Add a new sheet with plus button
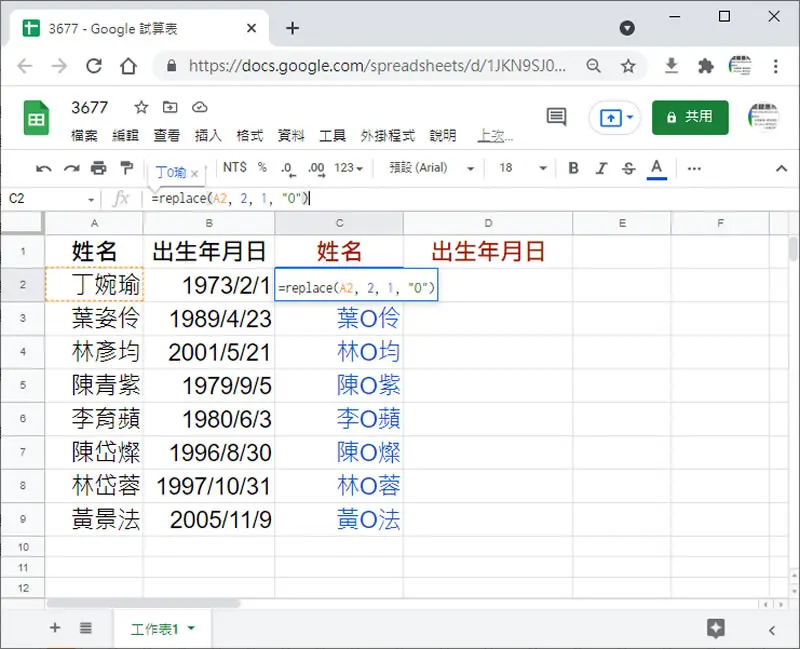 click(55, 628)
